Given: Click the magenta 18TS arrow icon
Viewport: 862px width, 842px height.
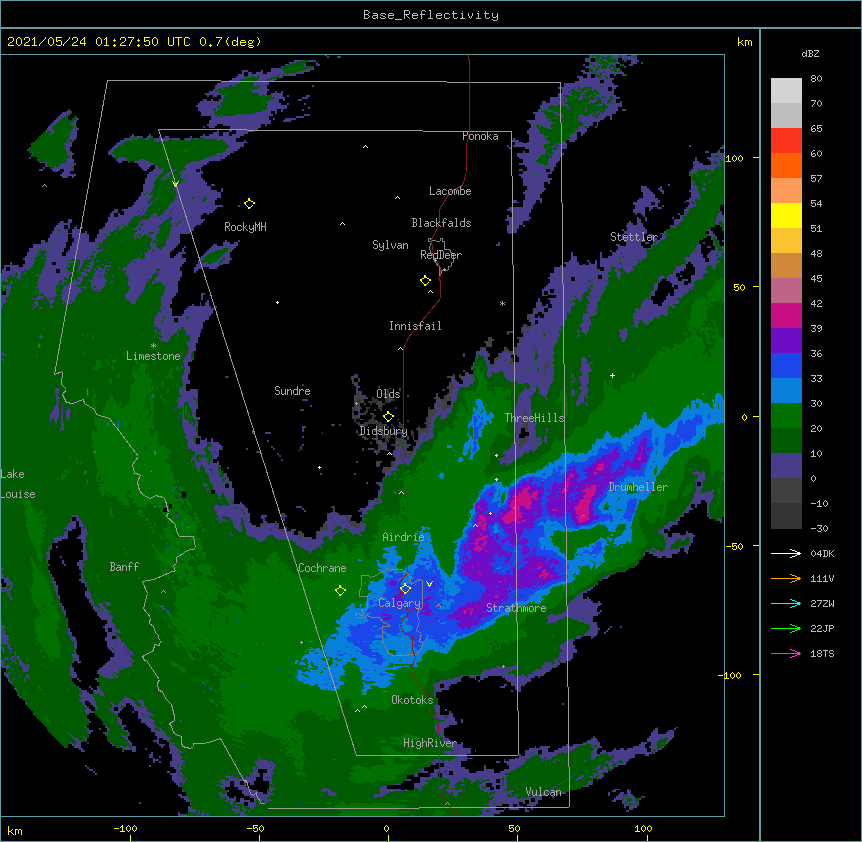Looking at the screenshot, I should [x=786, y=653].
